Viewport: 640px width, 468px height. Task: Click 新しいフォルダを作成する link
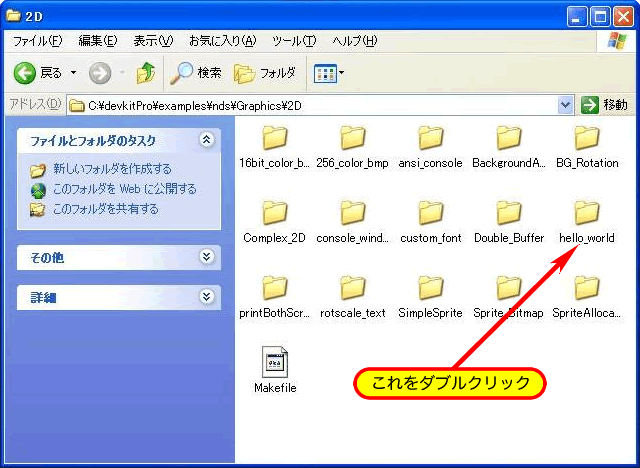point(112,169)
